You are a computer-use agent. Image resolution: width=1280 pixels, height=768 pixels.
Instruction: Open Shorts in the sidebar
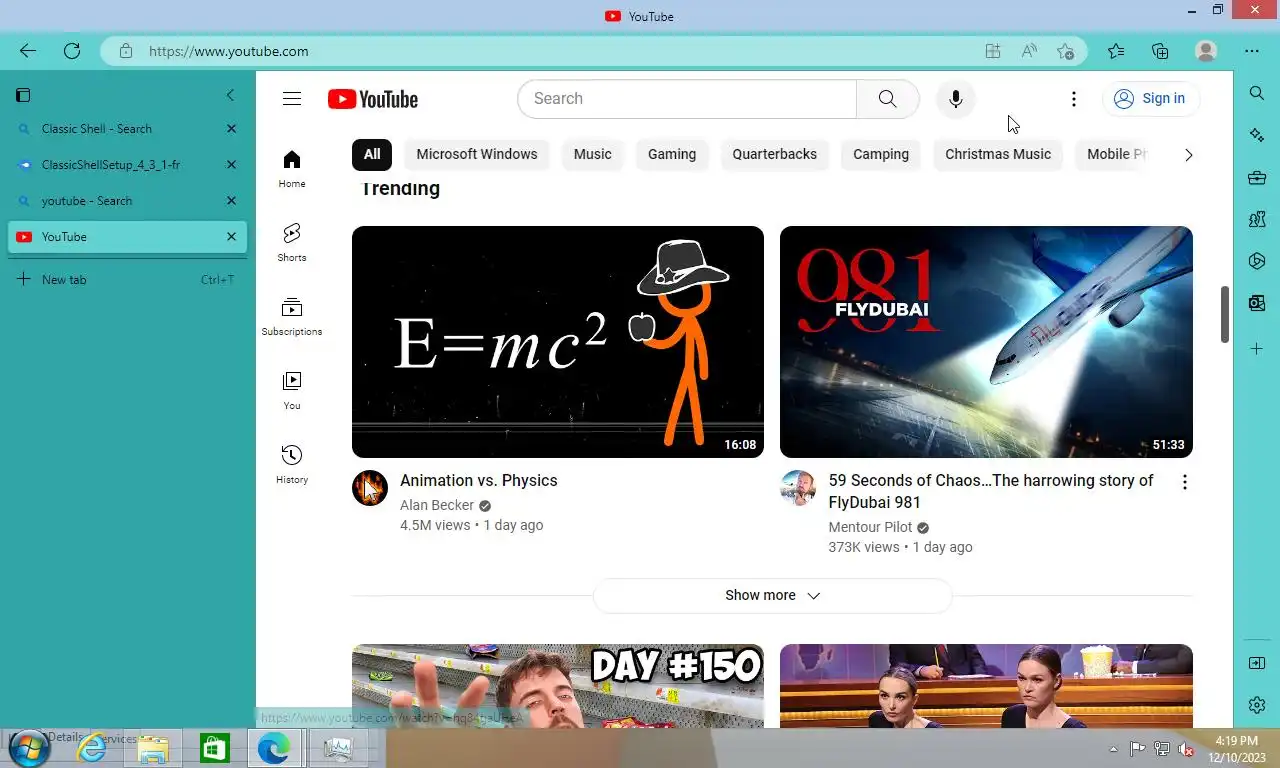pyautogui.click(x=292, y=243)
